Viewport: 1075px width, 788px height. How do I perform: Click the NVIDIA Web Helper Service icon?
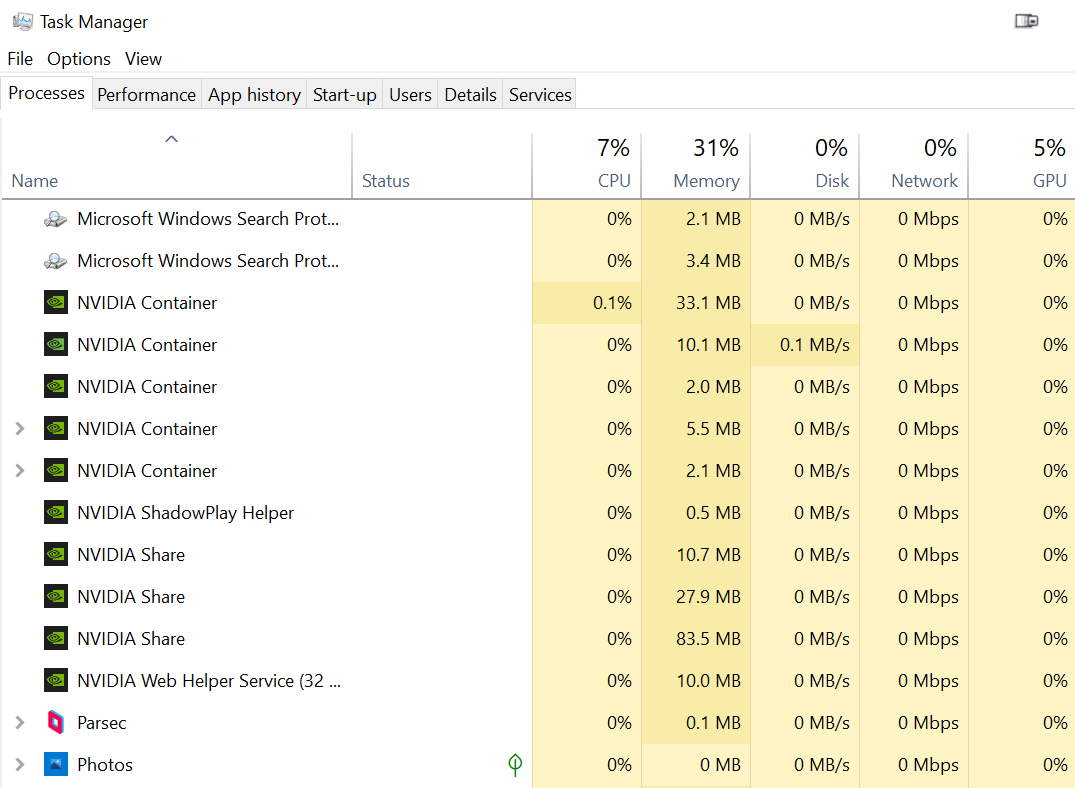56,680
